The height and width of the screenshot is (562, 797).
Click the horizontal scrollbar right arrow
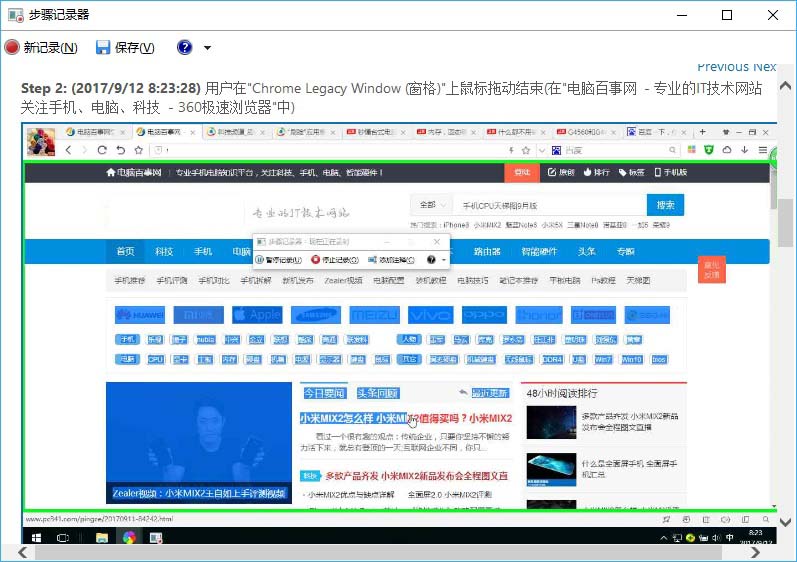point(755,552)
